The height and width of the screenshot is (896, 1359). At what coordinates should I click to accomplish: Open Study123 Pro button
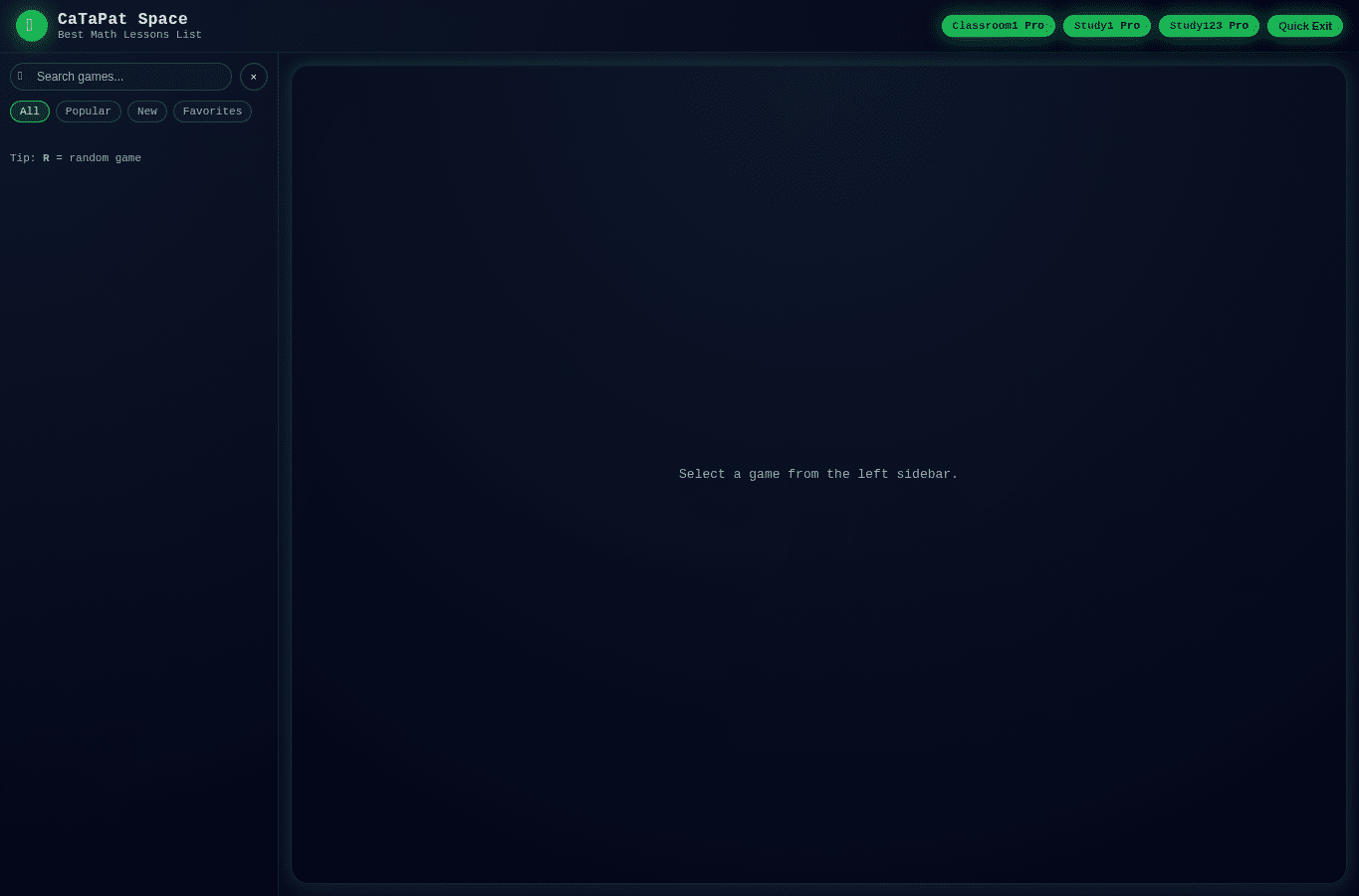(x=1209, y=26)
